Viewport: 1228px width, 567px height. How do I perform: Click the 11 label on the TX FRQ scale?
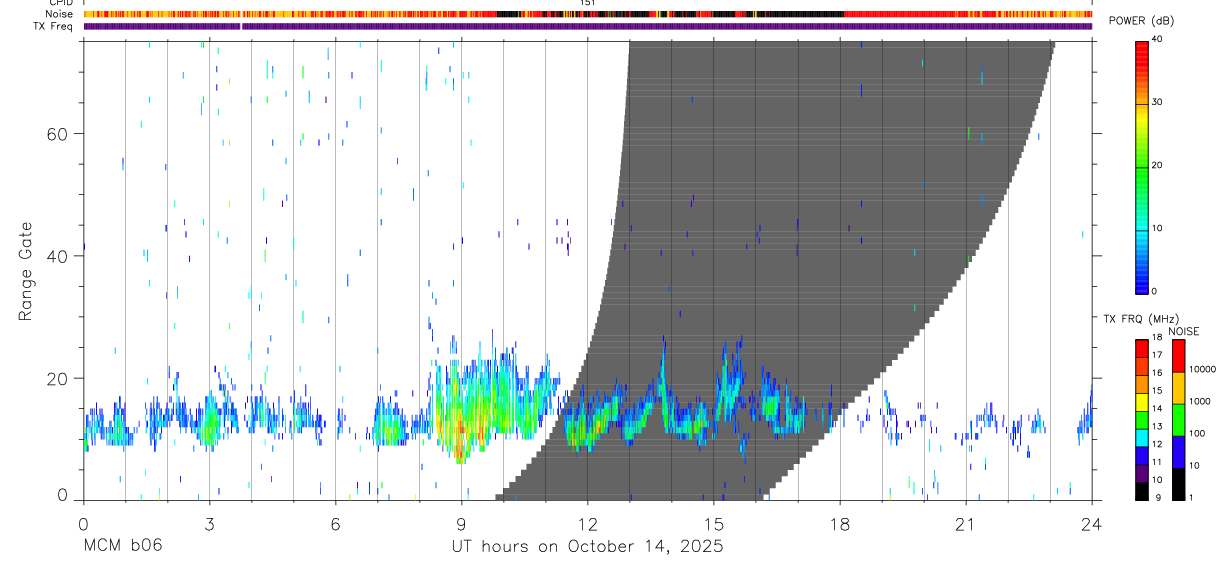click(x=1157, y=462)
